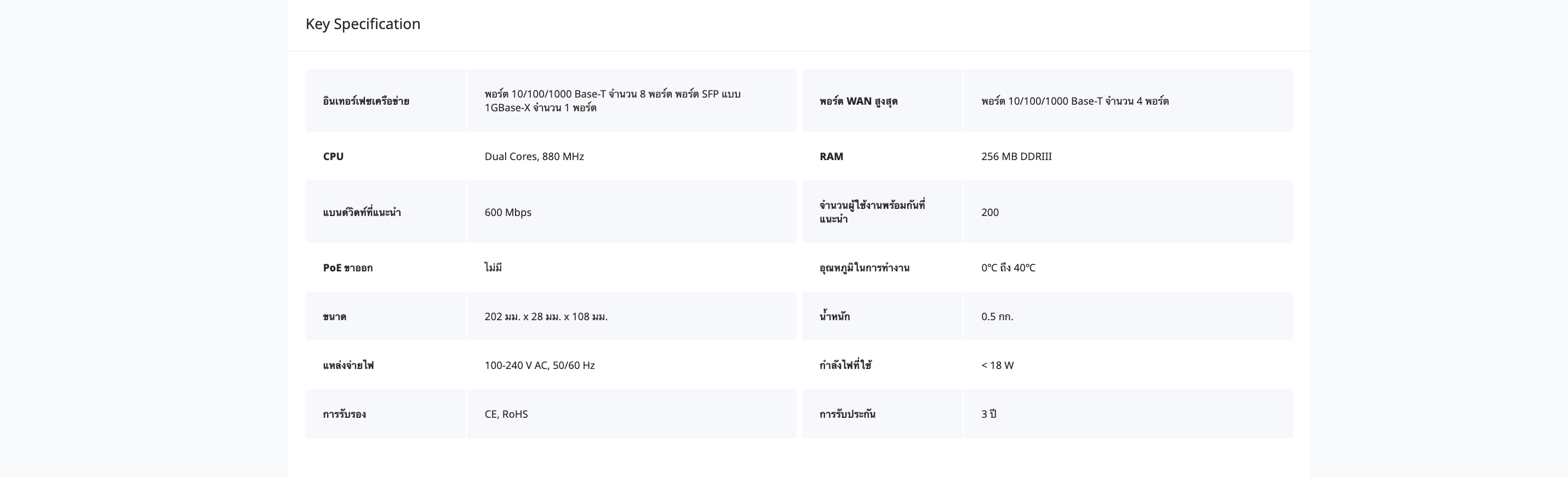Click the 600 Mbps value

click(x=508, y=213)
